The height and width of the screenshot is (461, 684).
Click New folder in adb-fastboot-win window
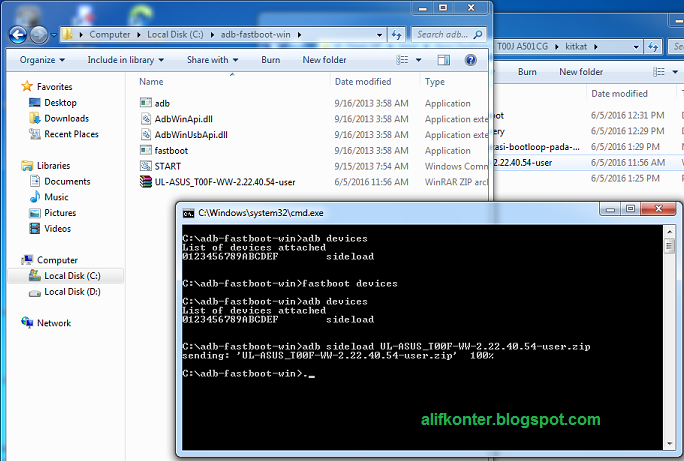click(x=325, y=60)
